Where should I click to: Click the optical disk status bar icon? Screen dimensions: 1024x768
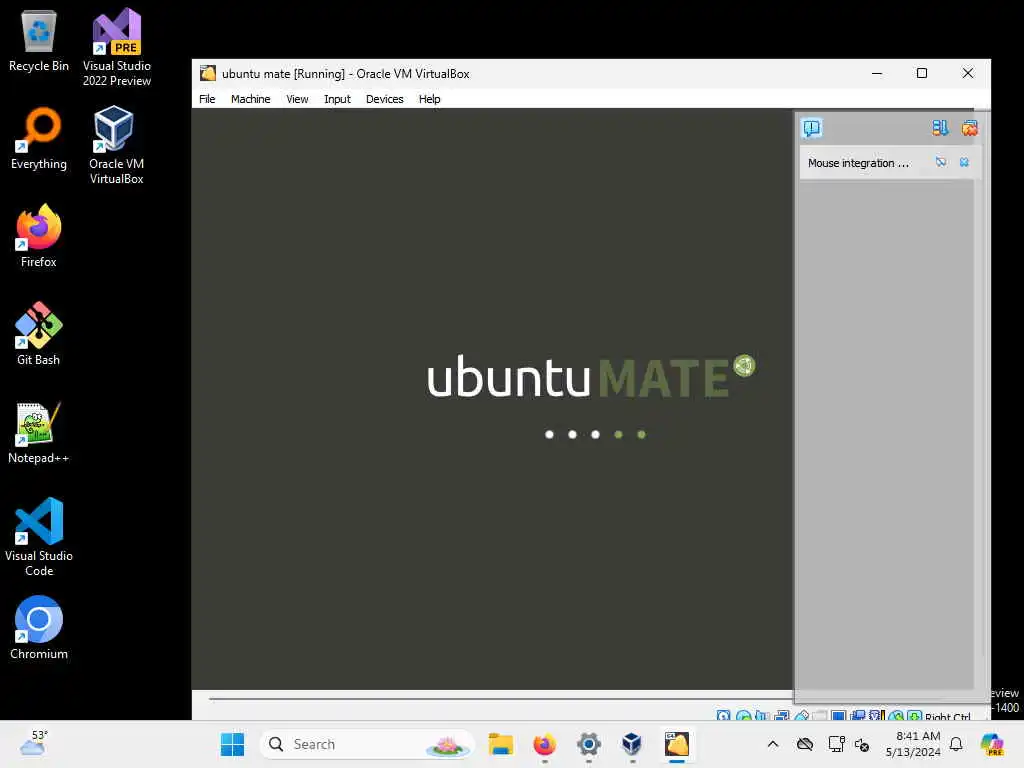(743, 716)
